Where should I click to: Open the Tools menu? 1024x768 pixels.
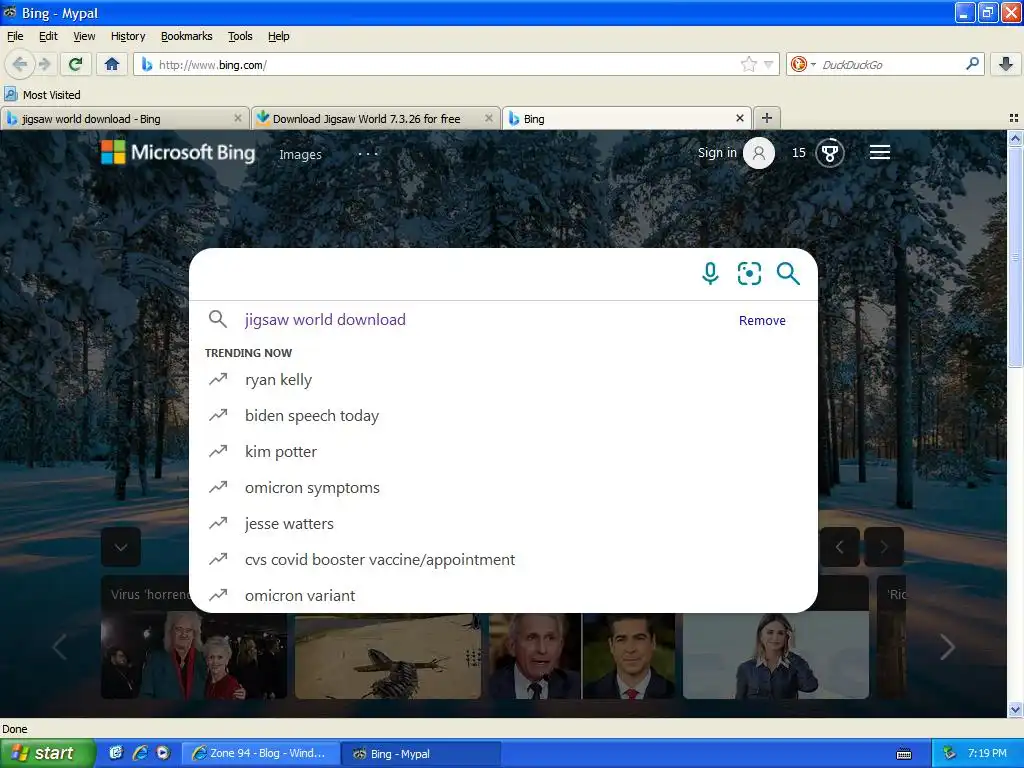coord(240,36)
